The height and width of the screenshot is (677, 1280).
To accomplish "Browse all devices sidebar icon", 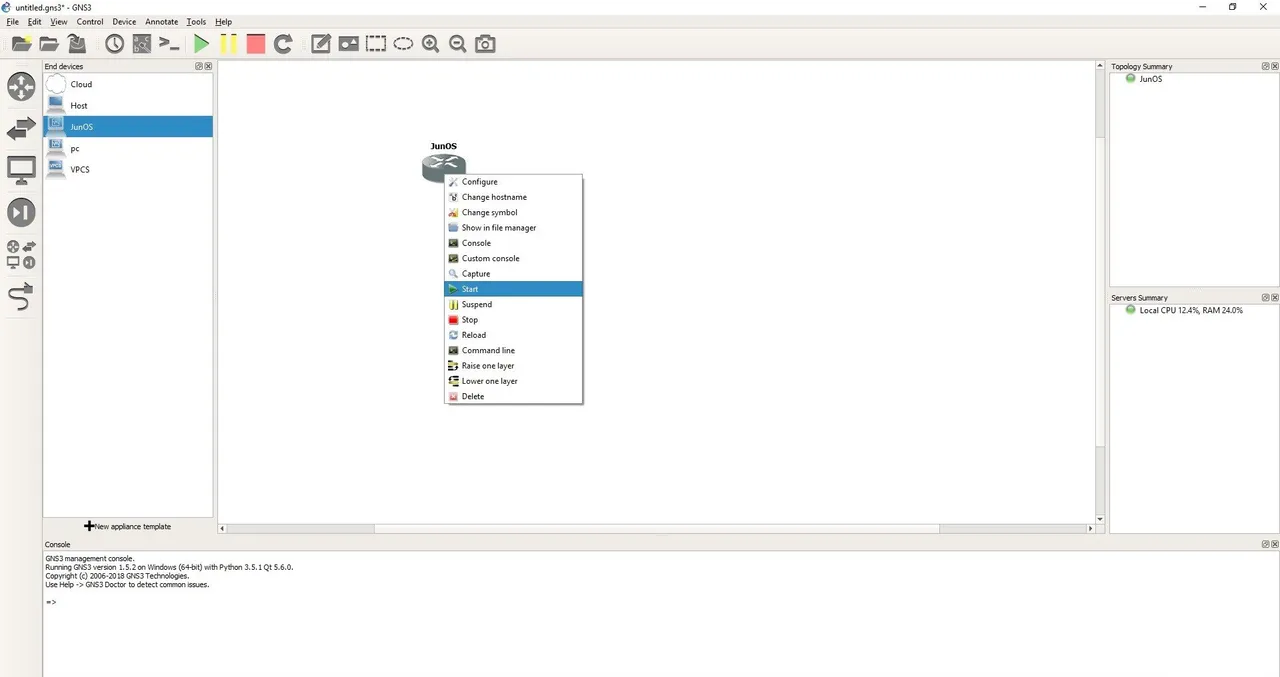I will [21, 255].
